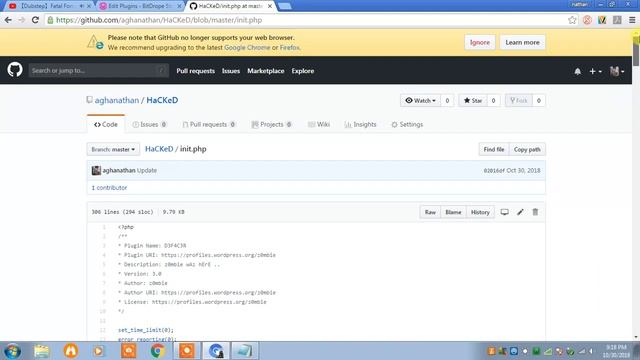Open the HaCKeD repository title link
640x360 pixels.
pos(162,100)
